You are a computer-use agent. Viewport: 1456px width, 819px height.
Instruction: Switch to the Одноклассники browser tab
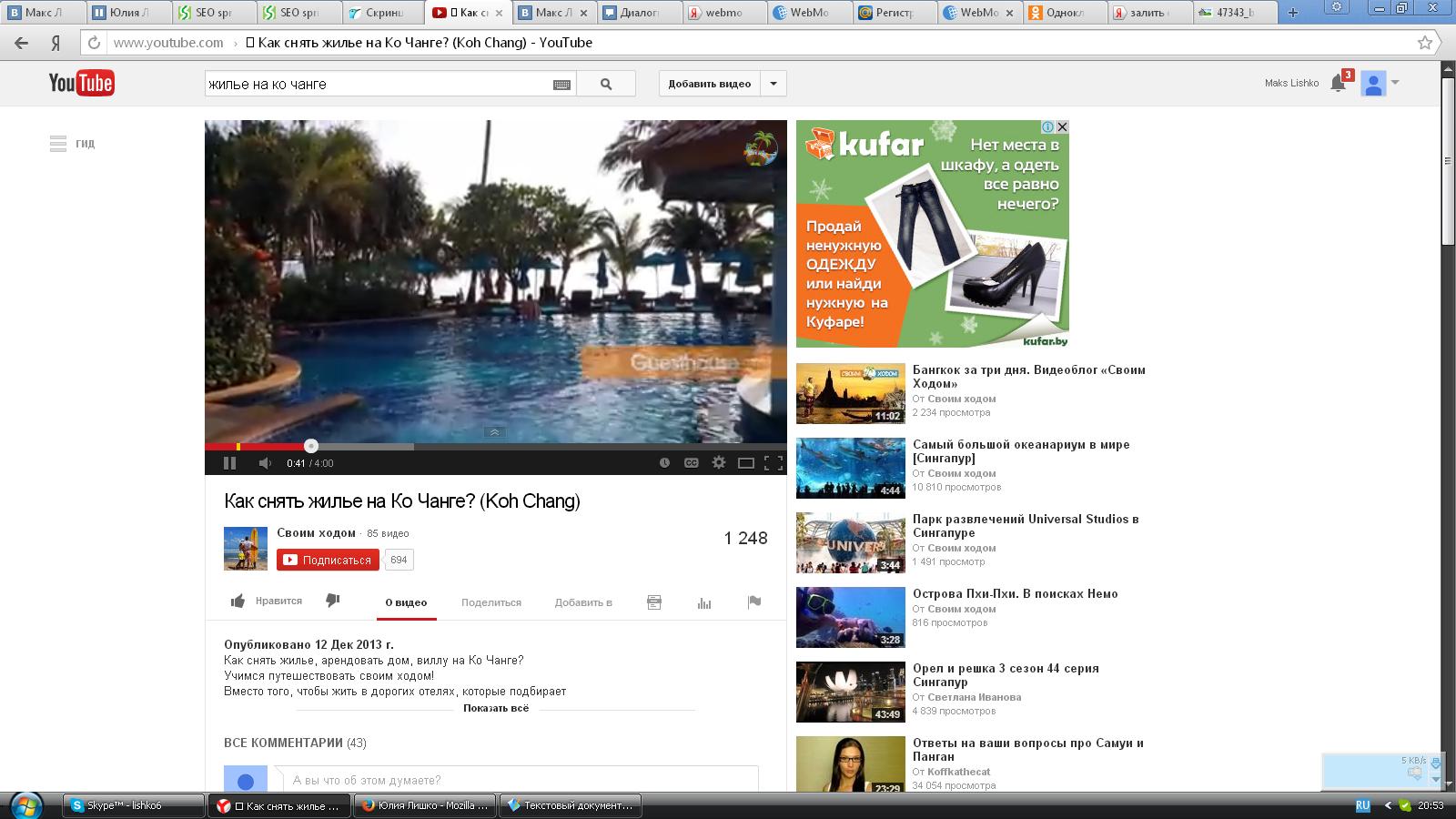click(1066, 13)
